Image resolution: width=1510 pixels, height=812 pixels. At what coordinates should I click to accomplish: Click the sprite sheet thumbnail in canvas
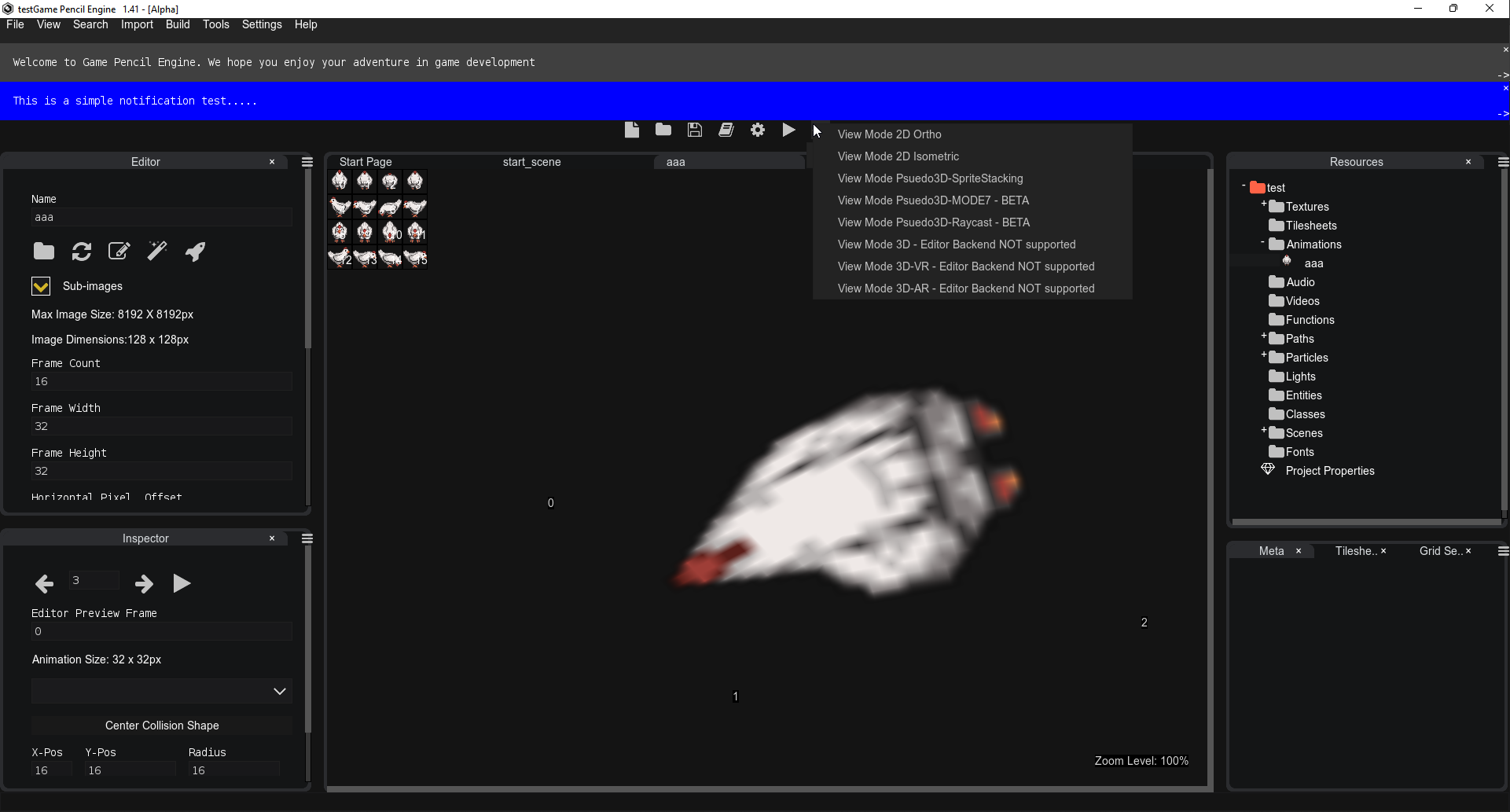[377, 219]
